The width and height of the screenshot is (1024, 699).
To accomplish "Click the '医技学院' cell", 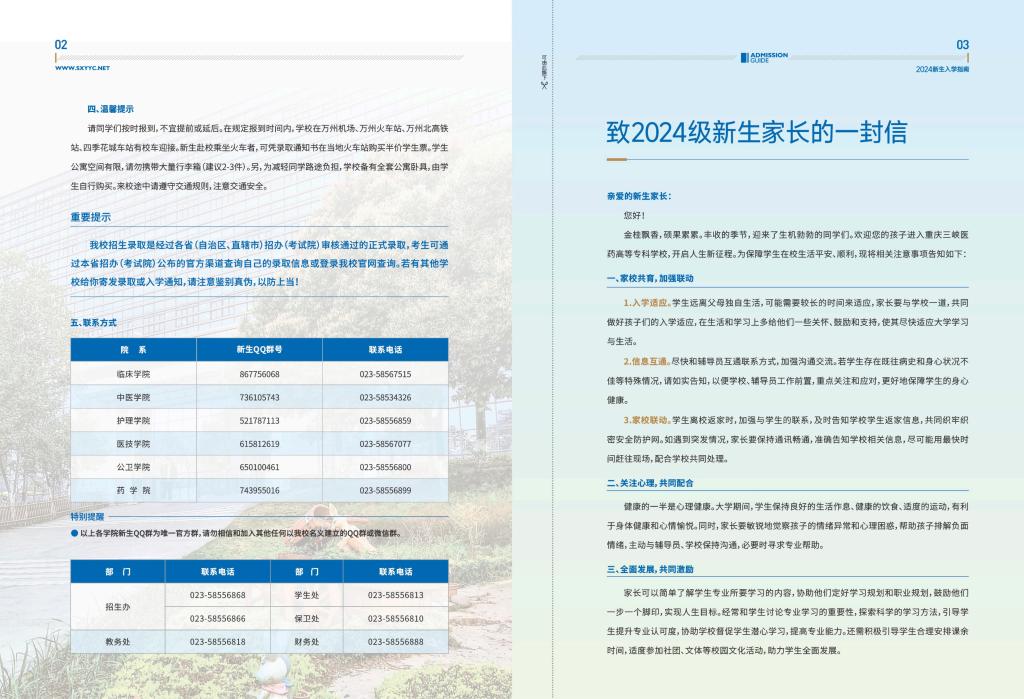I will point(133,444).
